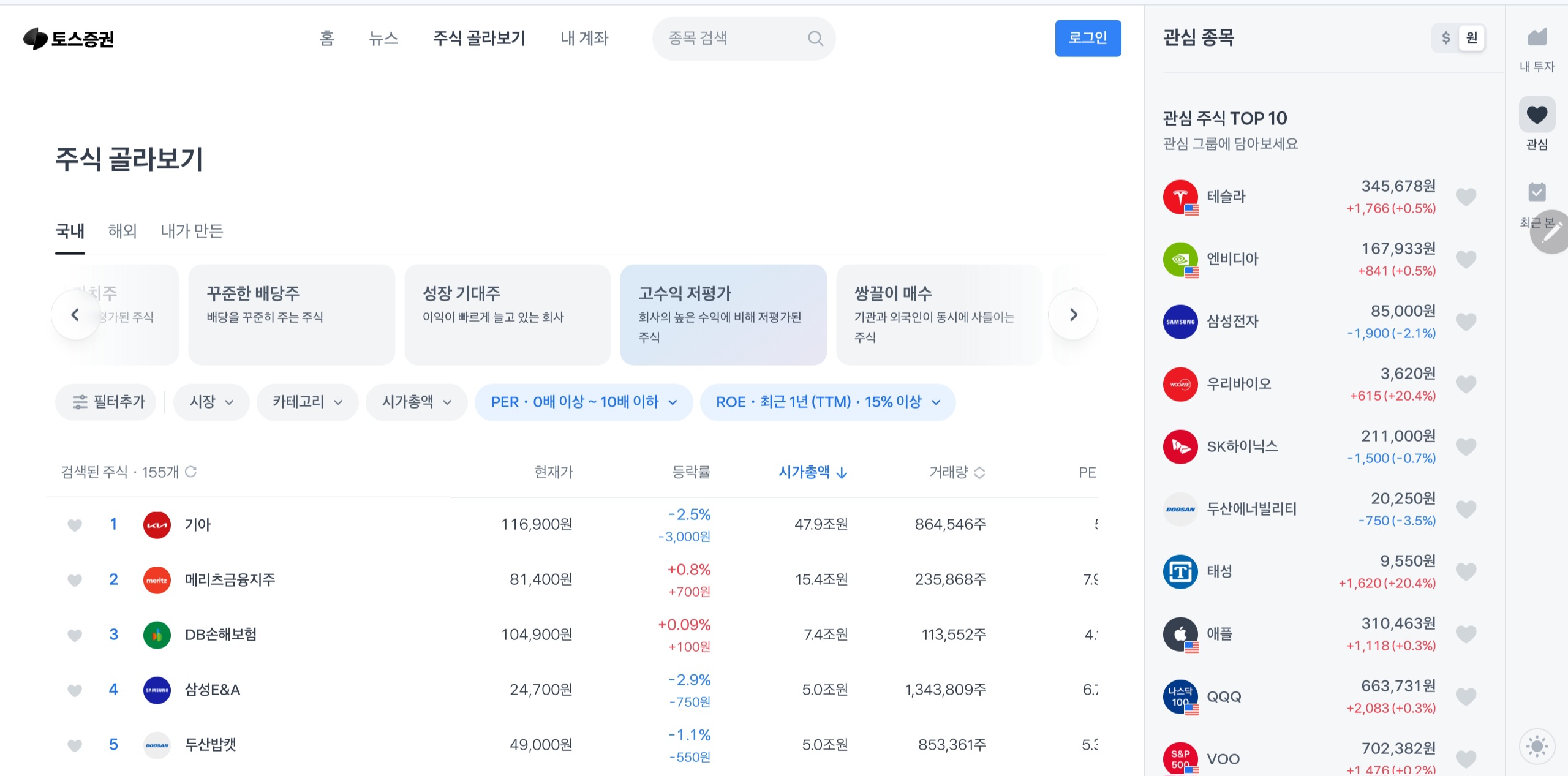1568x776 pixels.
Task: Click the DB손해보험 logo
Action: point(157,635)
